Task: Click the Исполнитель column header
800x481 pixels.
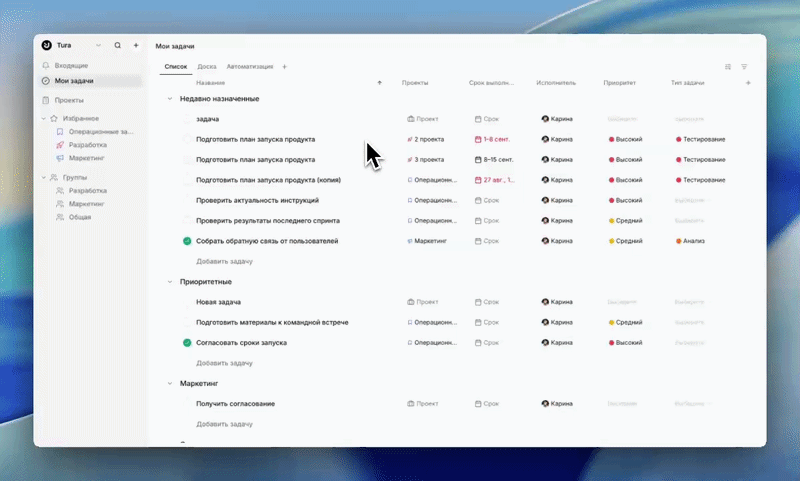Action: click(556, 83)
